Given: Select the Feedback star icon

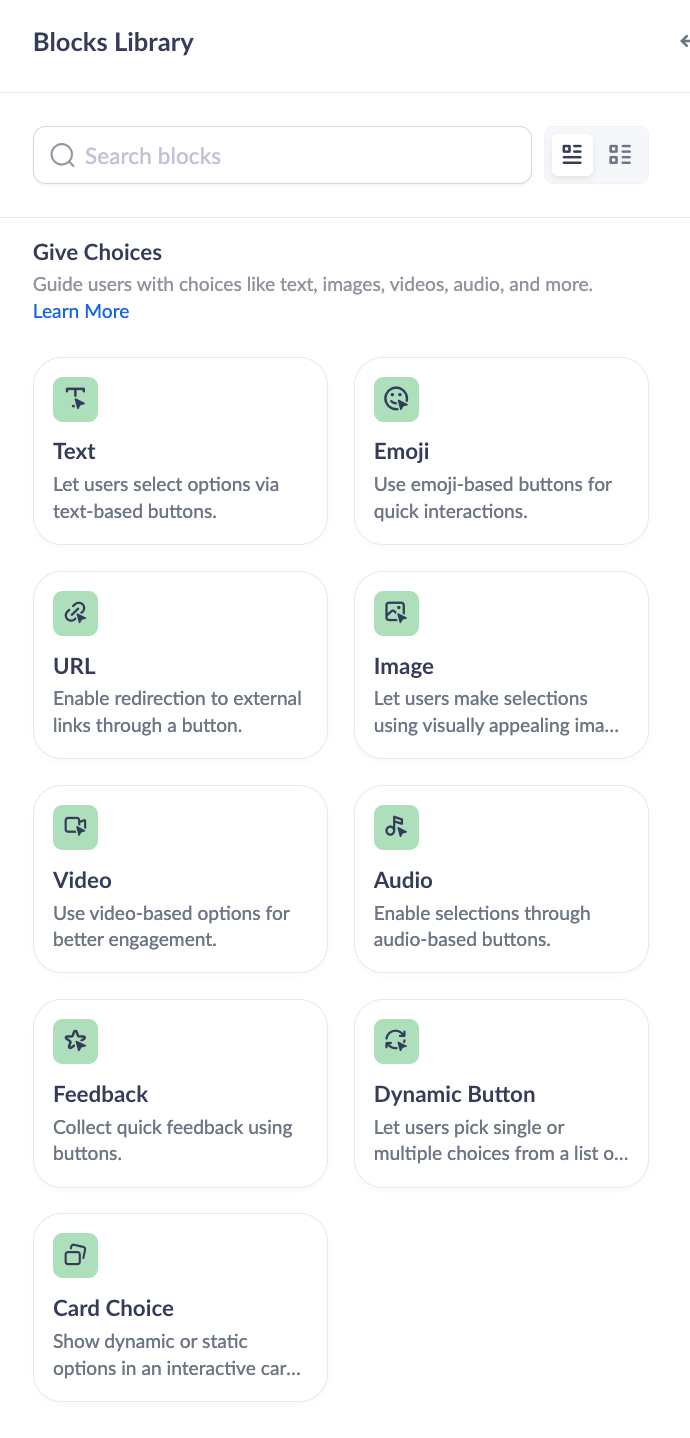Looking at the screenshot, I should click(x=76, y=1042).
